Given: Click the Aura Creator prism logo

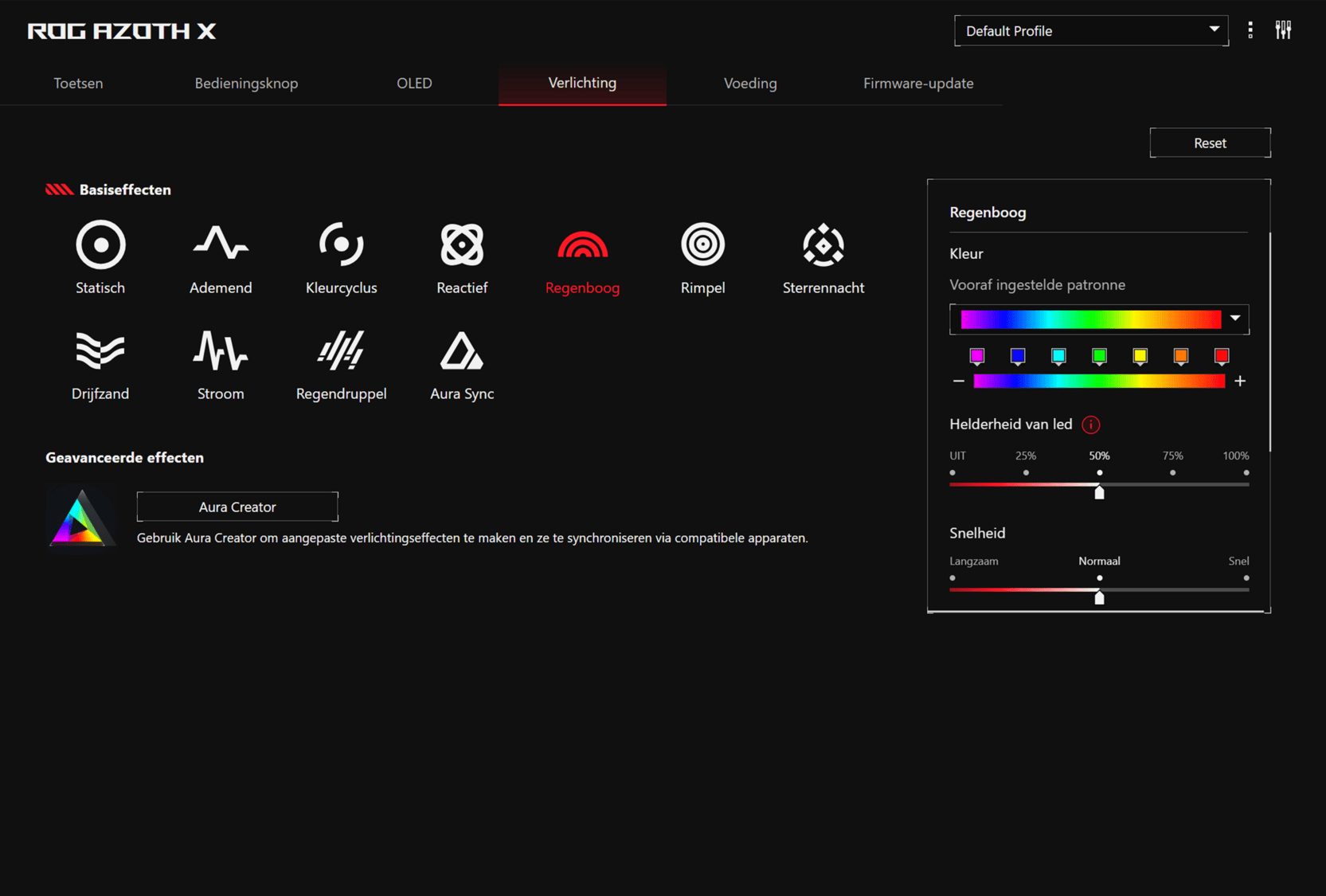Looking at the screenshot, I should 81,519.
